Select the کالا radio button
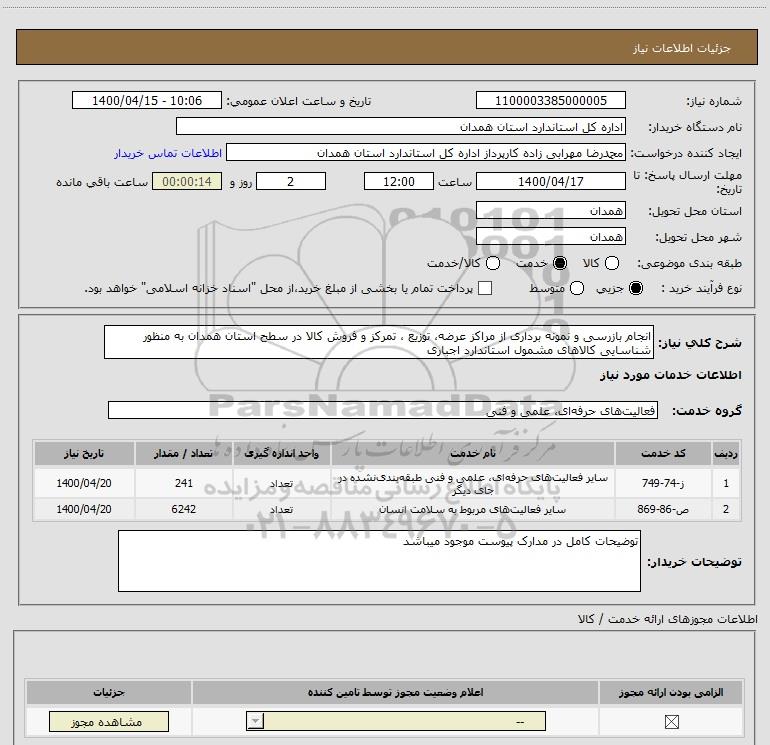The width and height of the screenshot is (770, 745). click(611, 263)
